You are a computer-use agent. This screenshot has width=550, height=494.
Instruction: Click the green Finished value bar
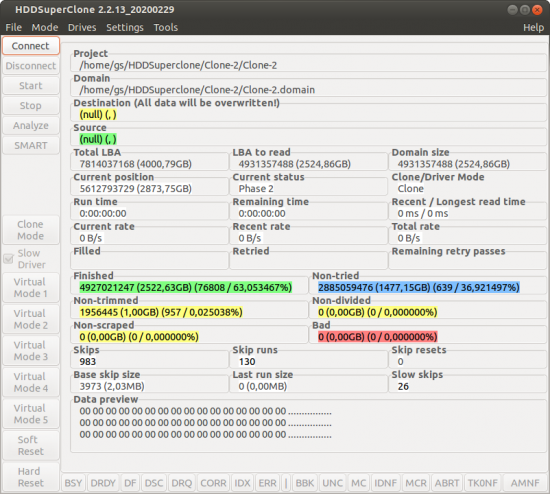pyautogui.click(x=186, y=288)
